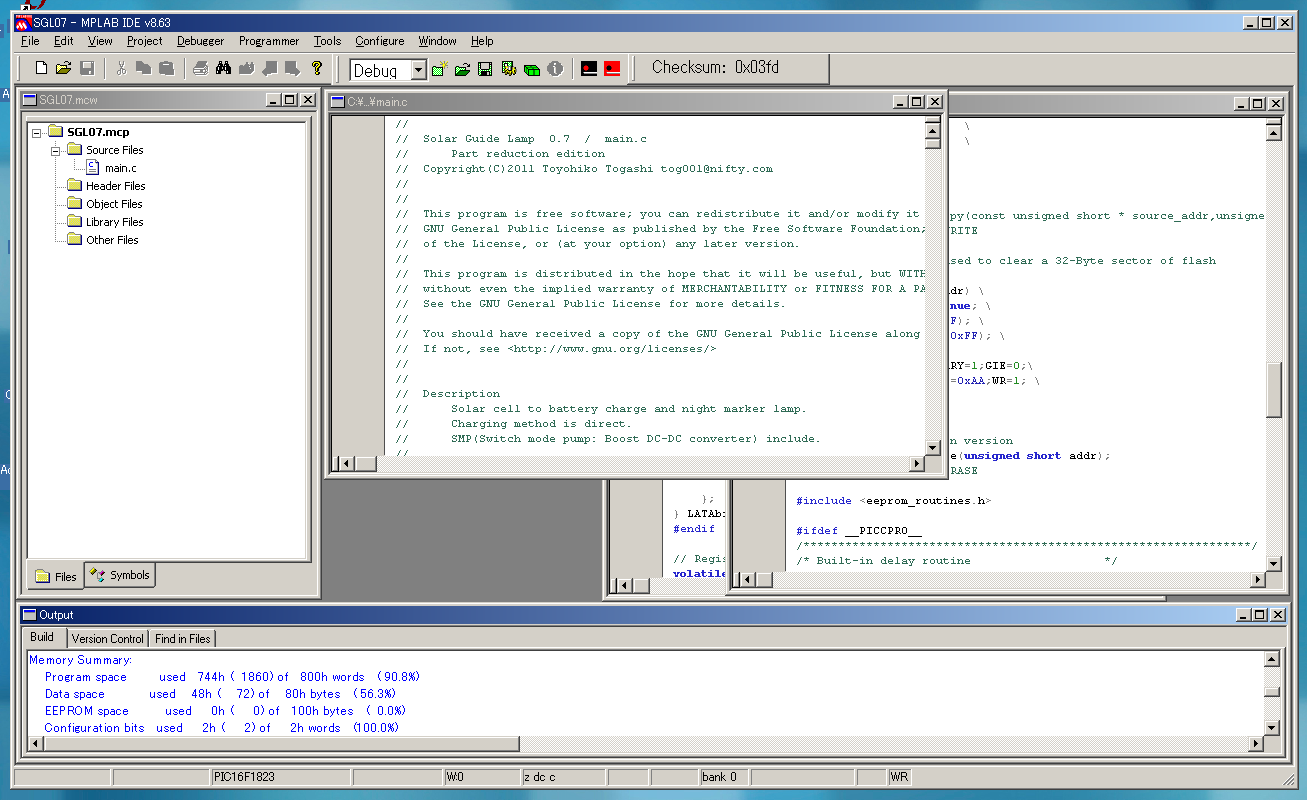Open the Window menu
The height and width of the screenshot is (800, 1307).
pyautogui.click(x=437, y=41)
